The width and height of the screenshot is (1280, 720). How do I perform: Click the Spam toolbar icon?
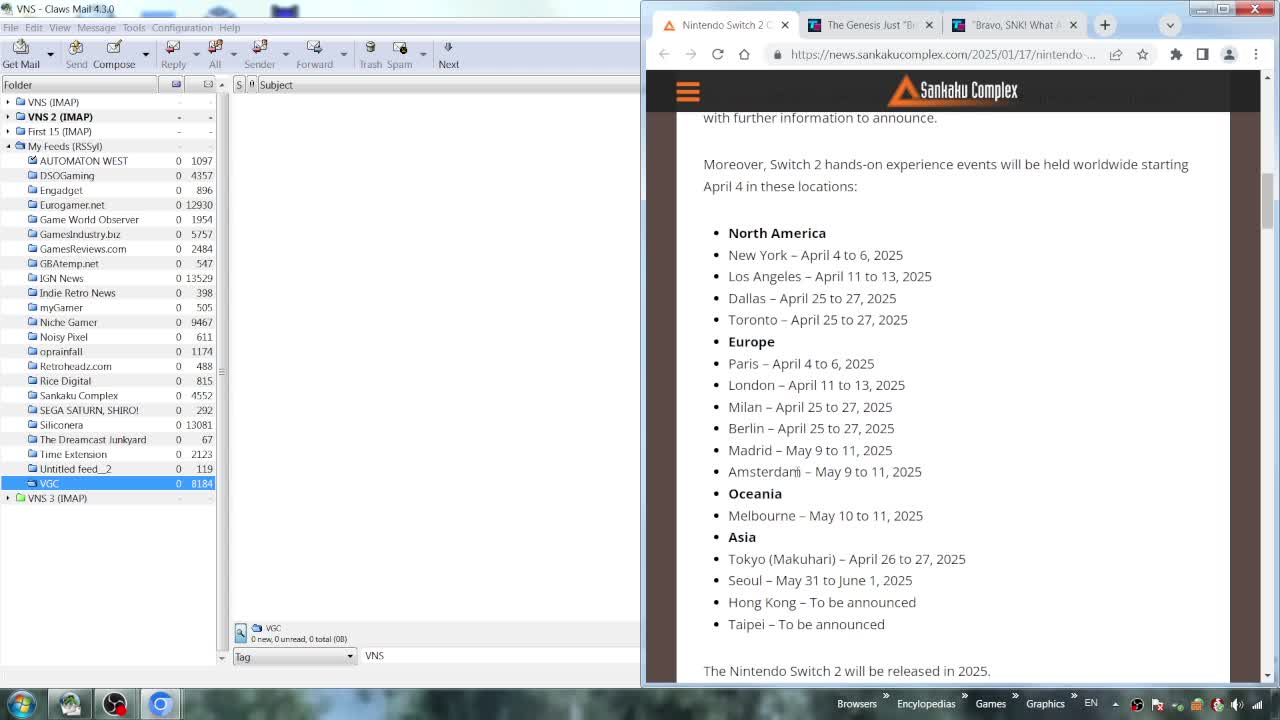(x=400, y=54)
